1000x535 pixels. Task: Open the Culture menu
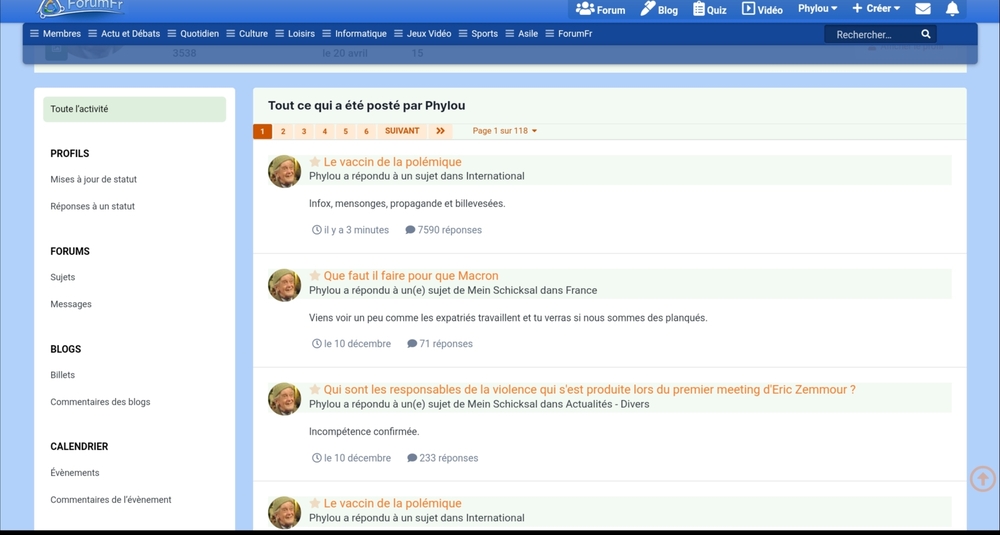pyautogui.click(x=247, y=34)
